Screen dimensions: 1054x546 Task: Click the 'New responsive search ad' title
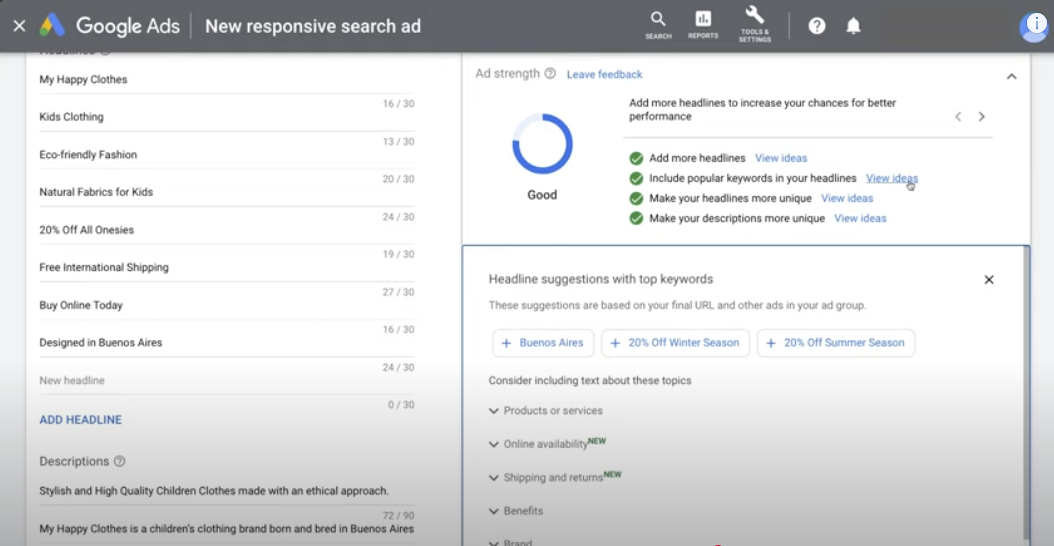tap(313, 26)
